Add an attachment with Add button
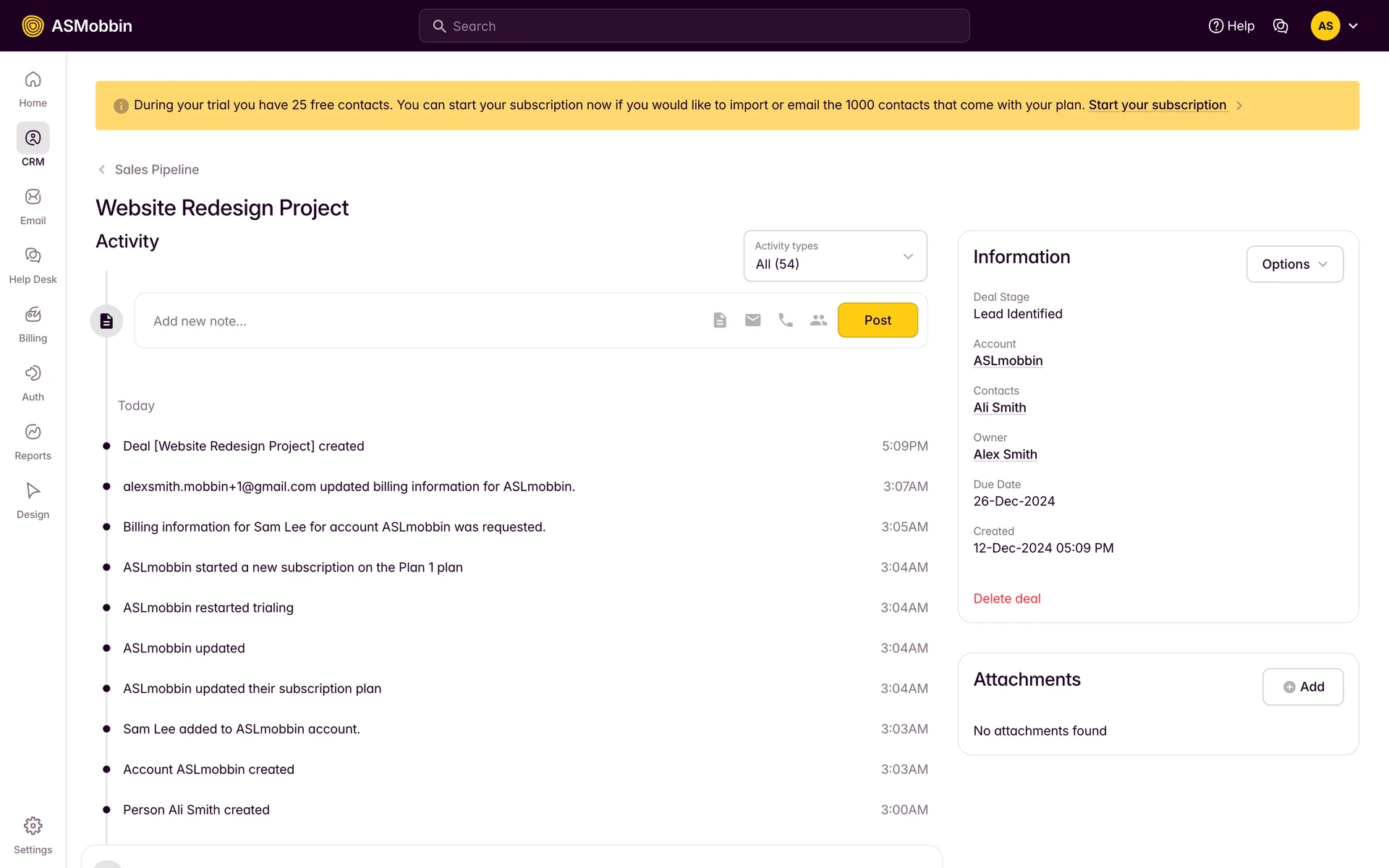Viewport: 1389px width, 868px height. click(x=1303, y=686)
